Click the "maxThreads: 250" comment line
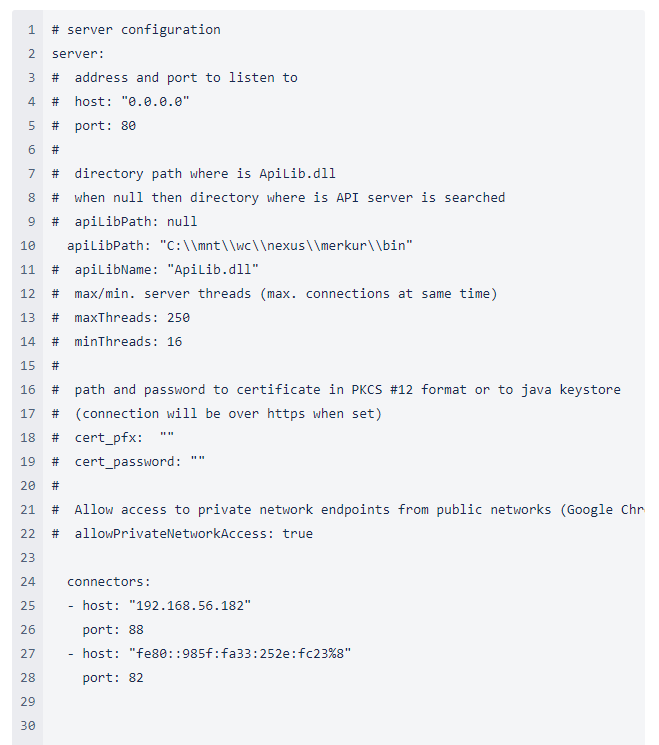The height and width of the screenshot is (745, 659). [x=131, y=318]
